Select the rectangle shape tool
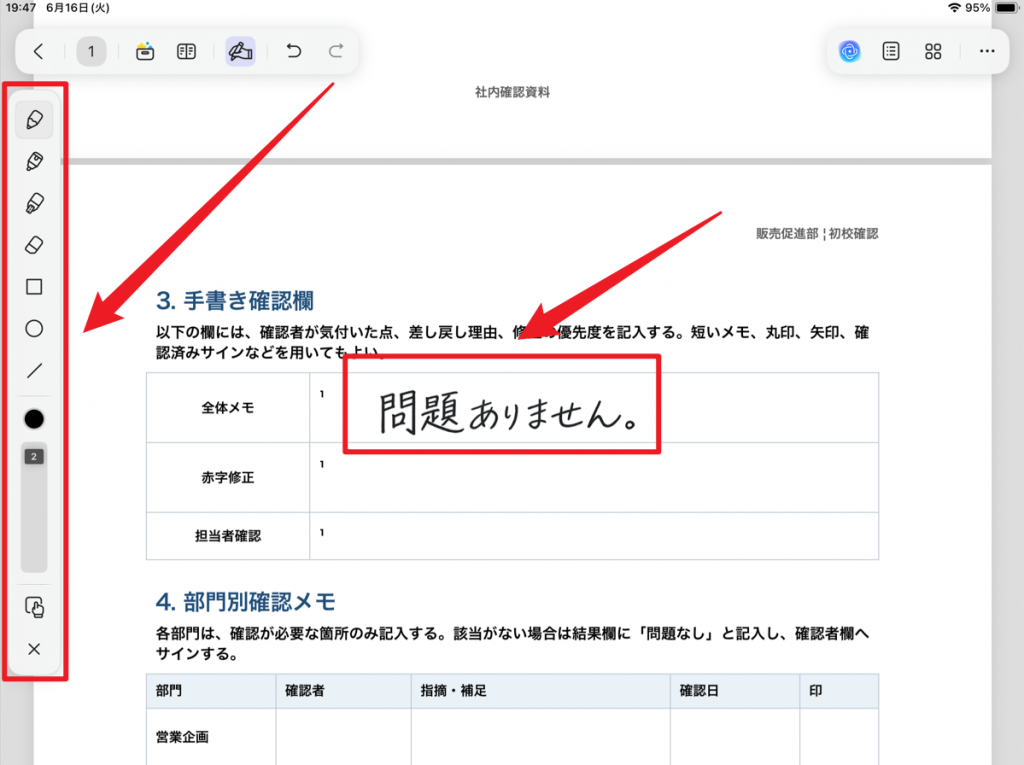Image resolution: width=1024 pixels, height=765 pixels. click(35, 287)
